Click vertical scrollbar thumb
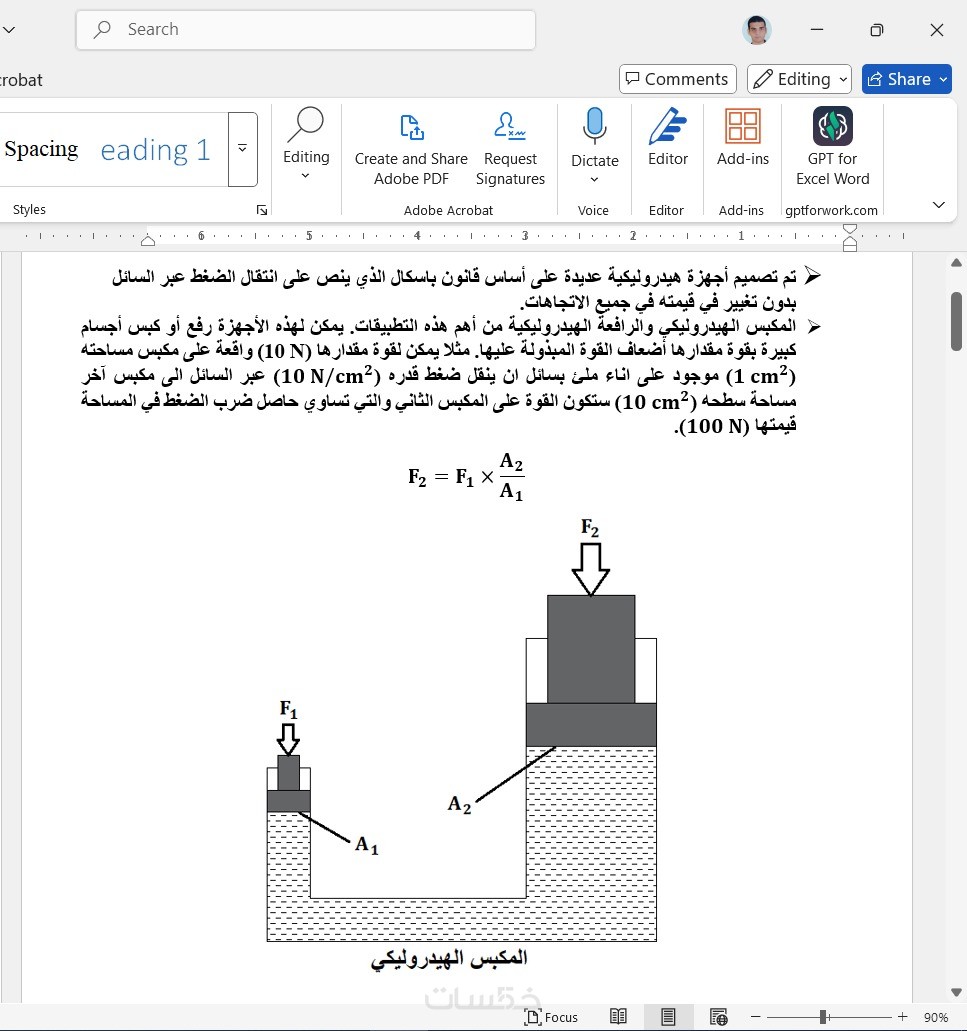Image resolution: width=967 pixels, height=1031 pixels. (956, 322)
